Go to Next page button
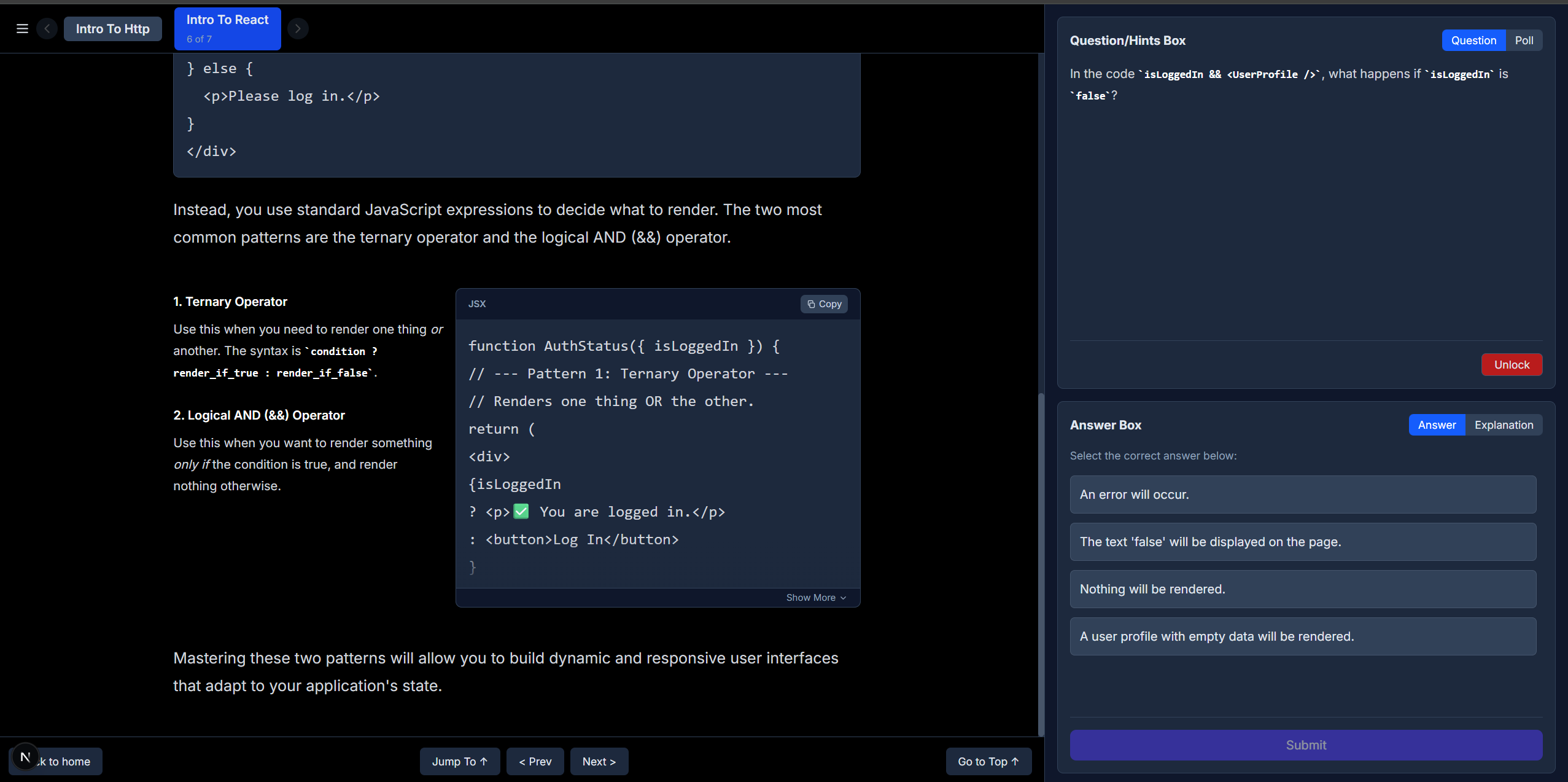This screenshot has height=782, width=1568. (599, 762)
